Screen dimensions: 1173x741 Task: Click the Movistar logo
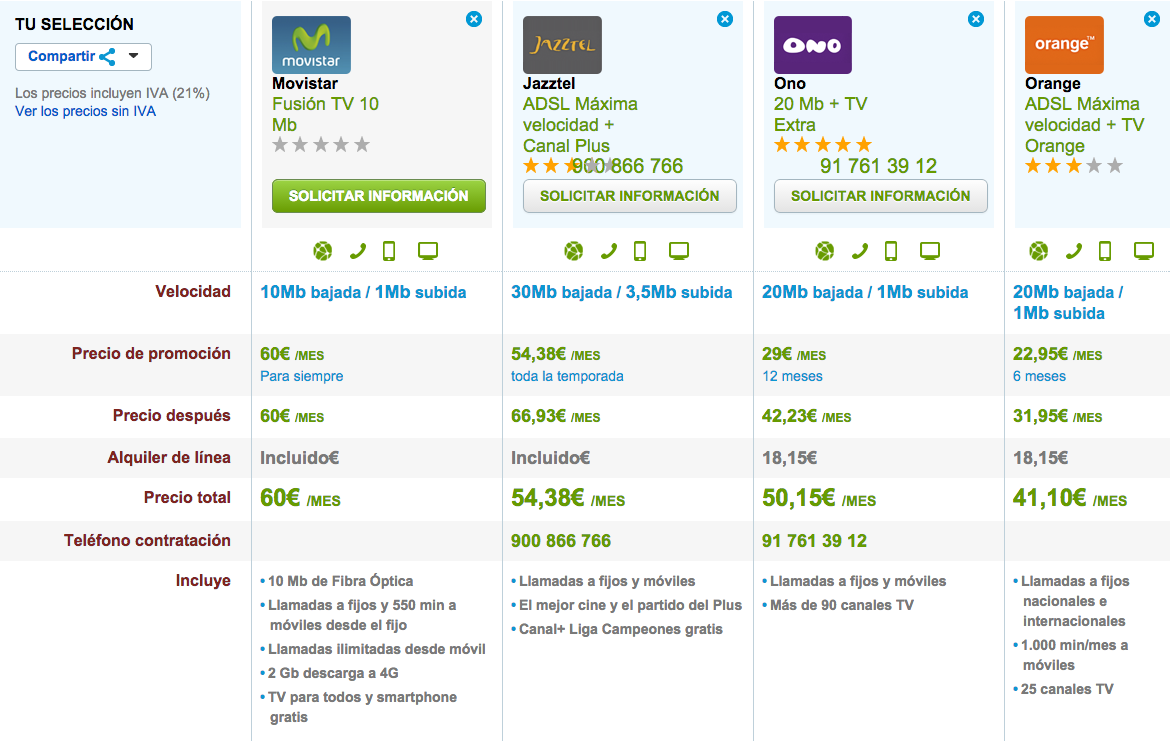click(x=310, y=44)
